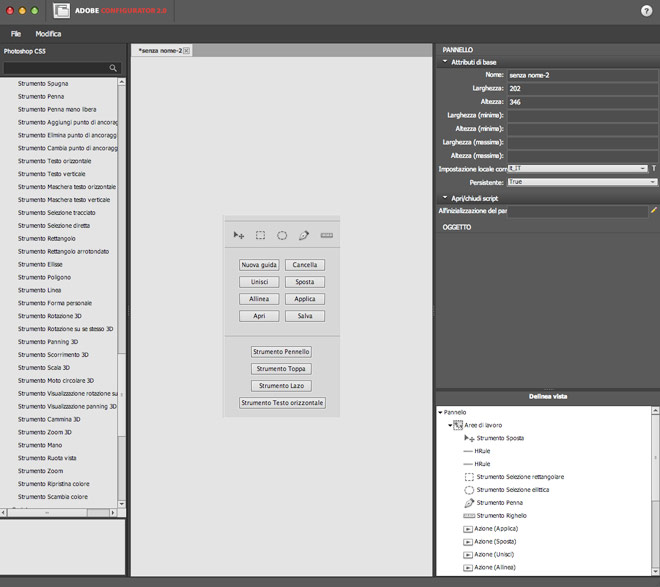660x587 pixels.
Task: Click the Ruler tool icon in canvas
Action: [326, 235]
